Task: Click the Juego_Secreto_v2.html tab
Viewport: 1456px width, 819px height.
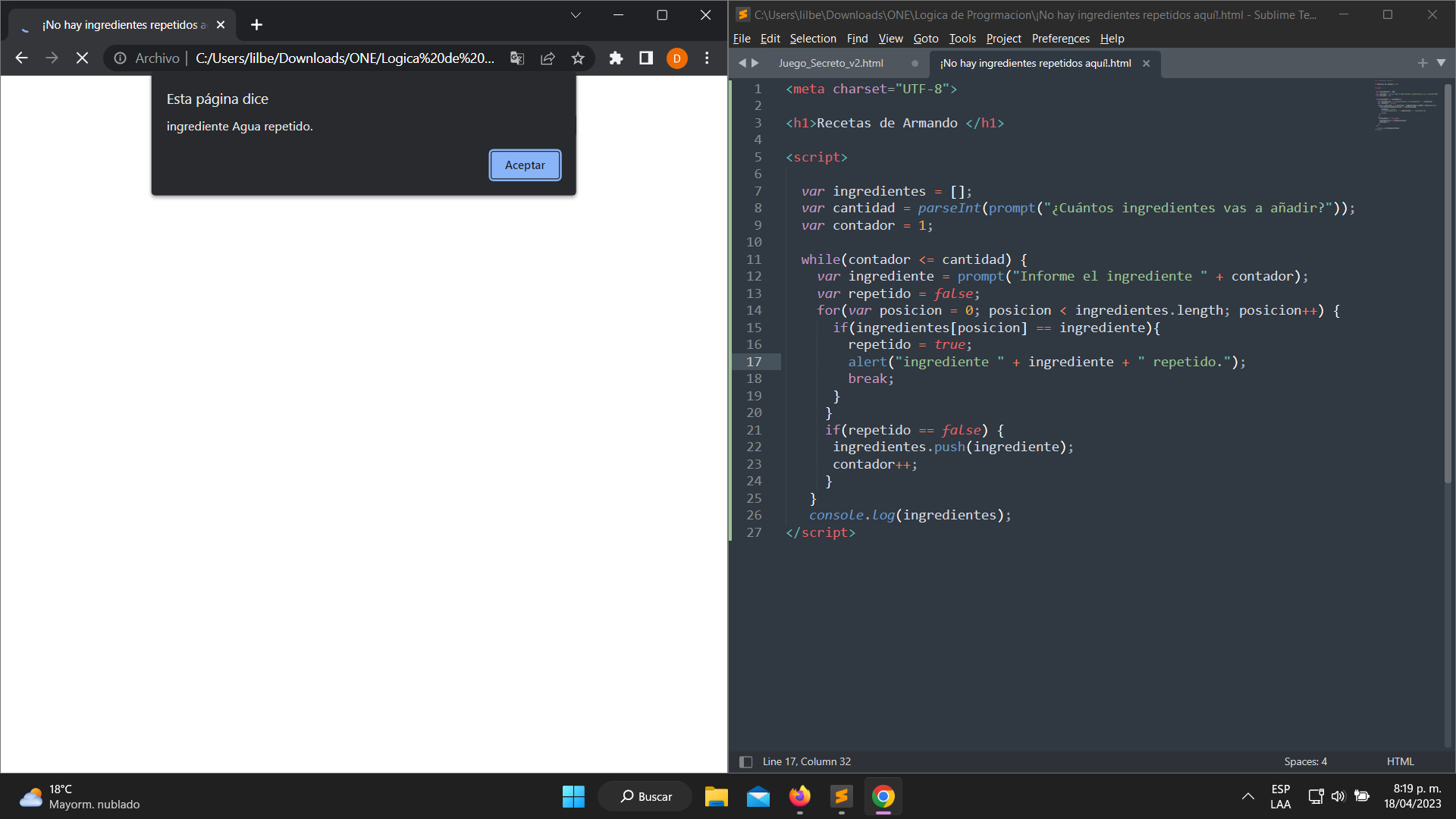Action: (831, 63)
